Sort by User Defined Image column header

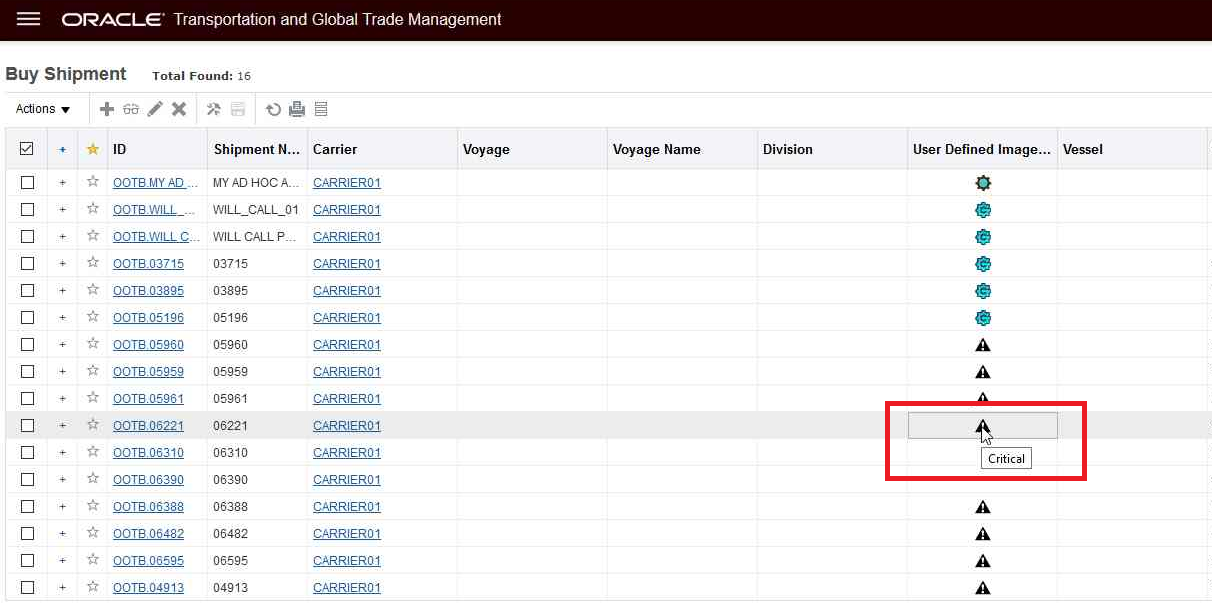pos(982,149)
